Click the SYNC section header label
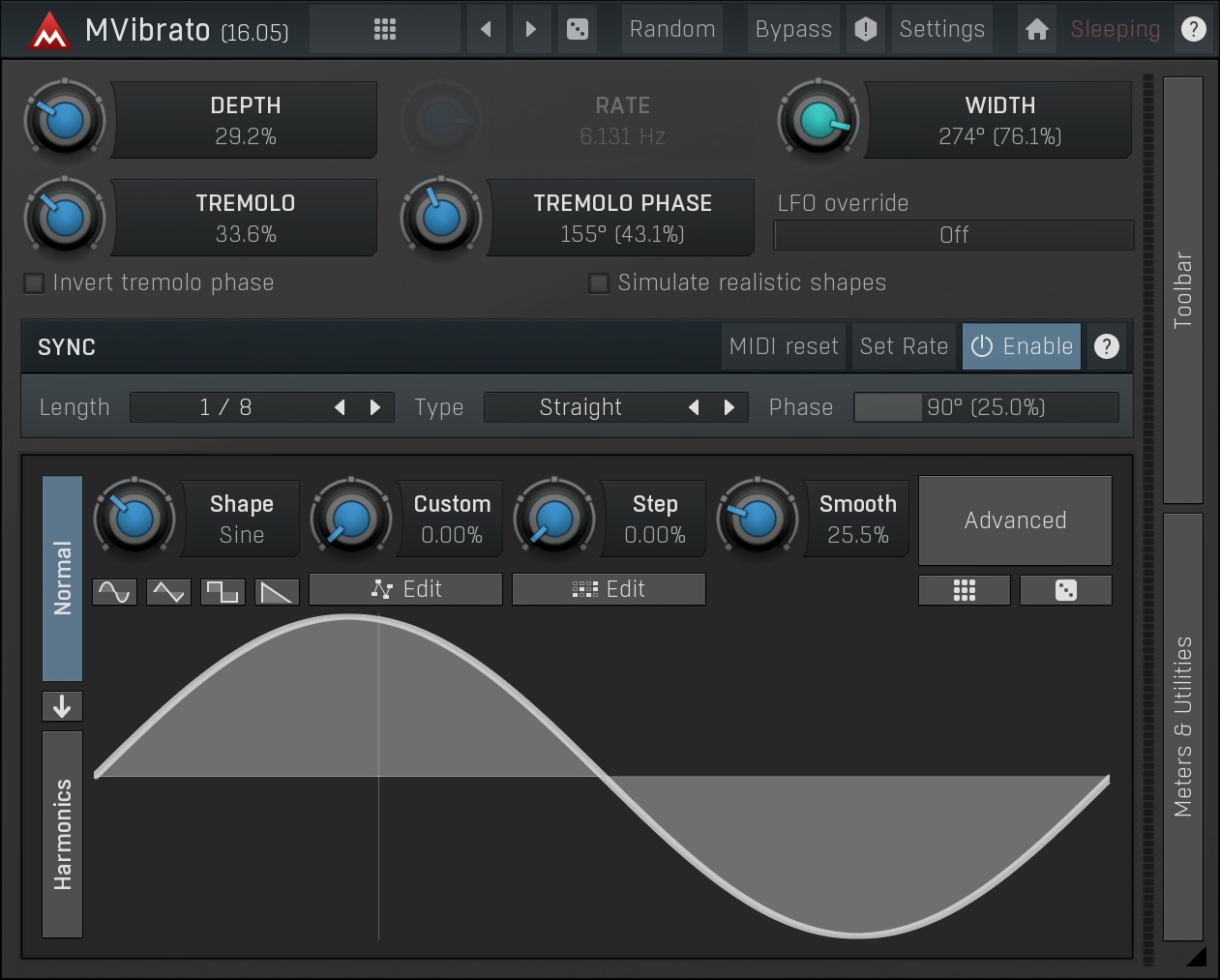The width and height of the screenshot is (1220, 980). [67, 347]
